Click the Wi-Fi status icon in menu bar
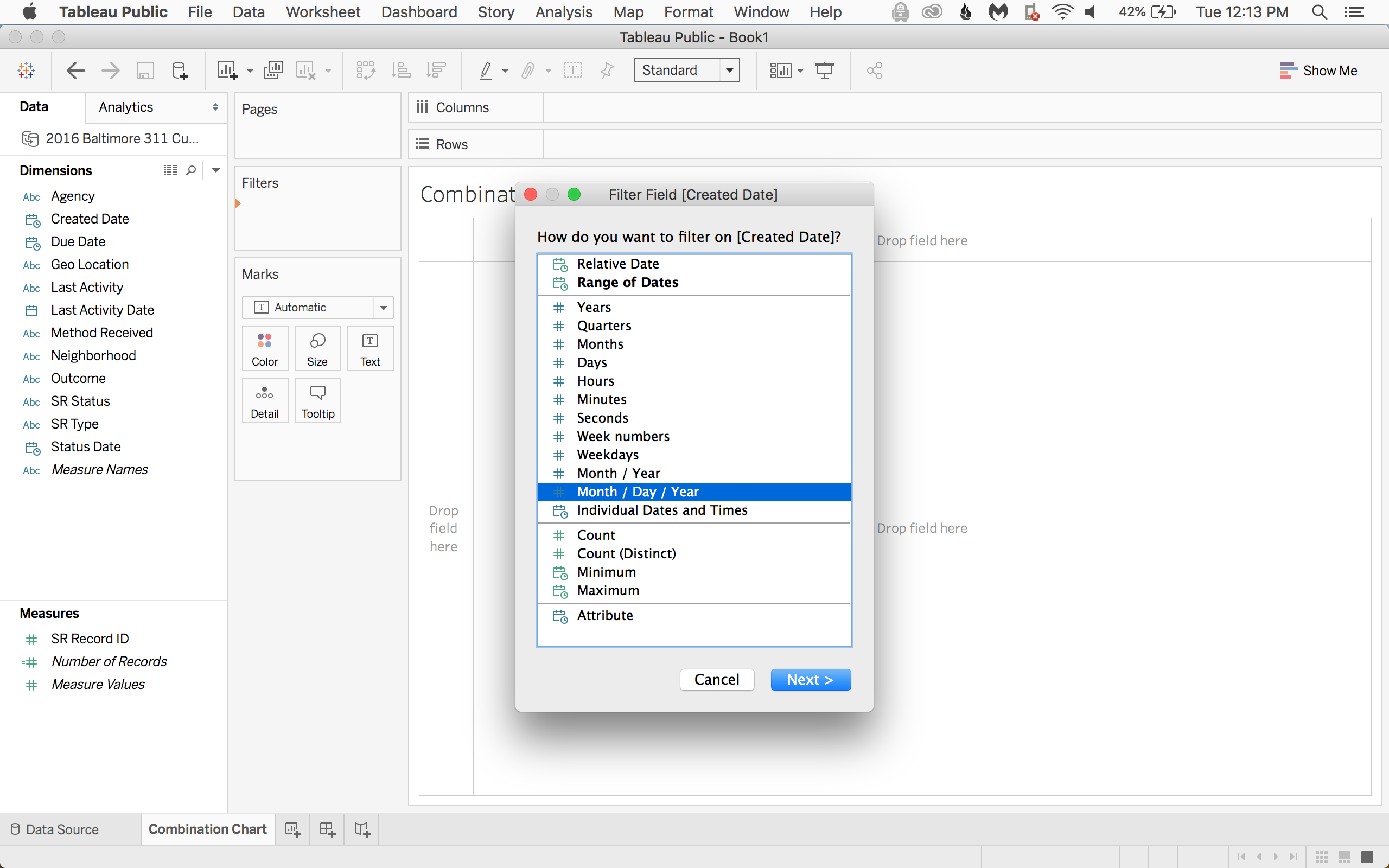 click(x=1062, y=12)
